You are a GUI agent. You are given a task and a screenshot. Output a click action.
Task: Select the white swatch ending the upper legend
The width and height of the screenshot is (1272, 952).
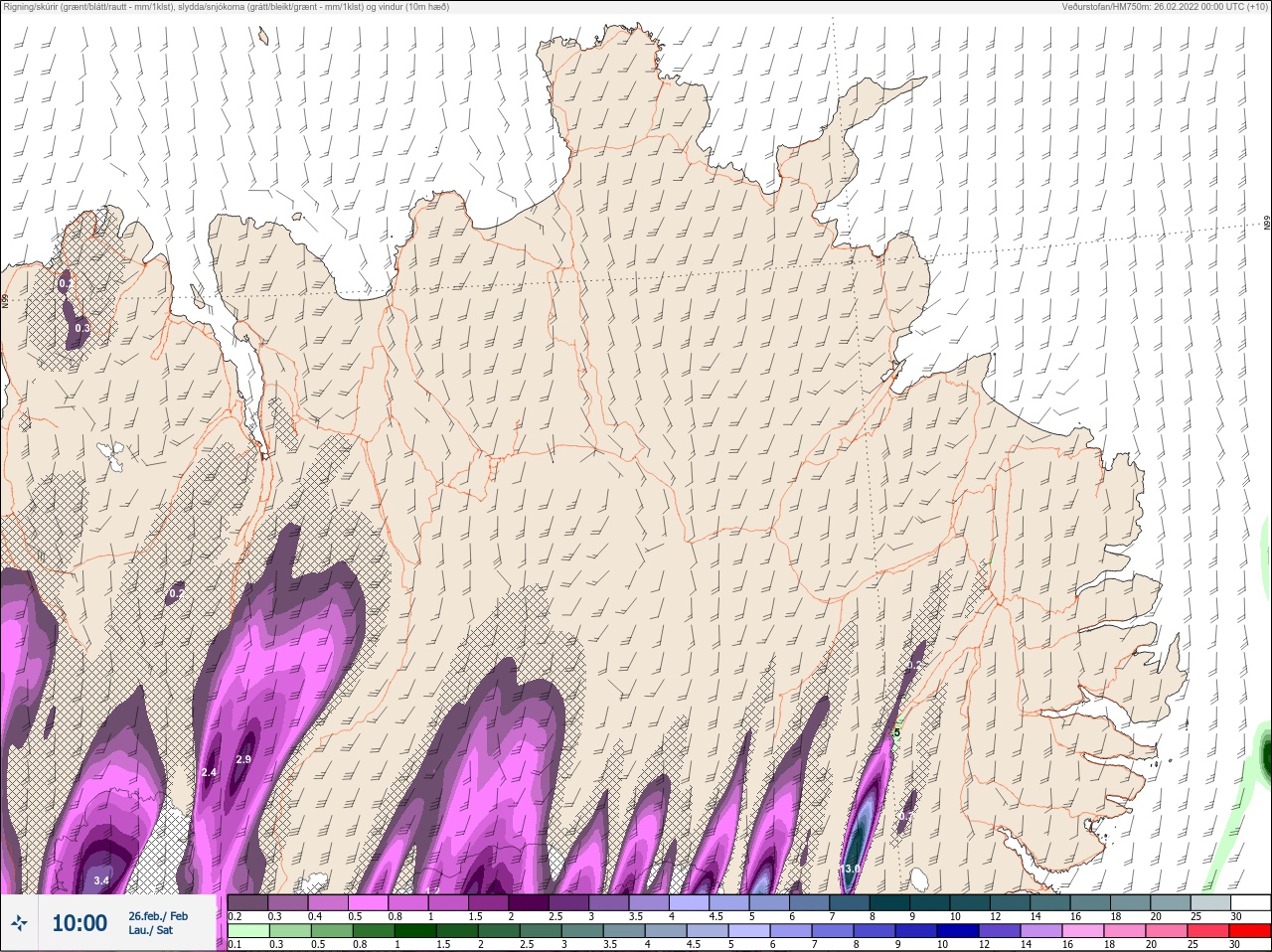pos(1250,903)
